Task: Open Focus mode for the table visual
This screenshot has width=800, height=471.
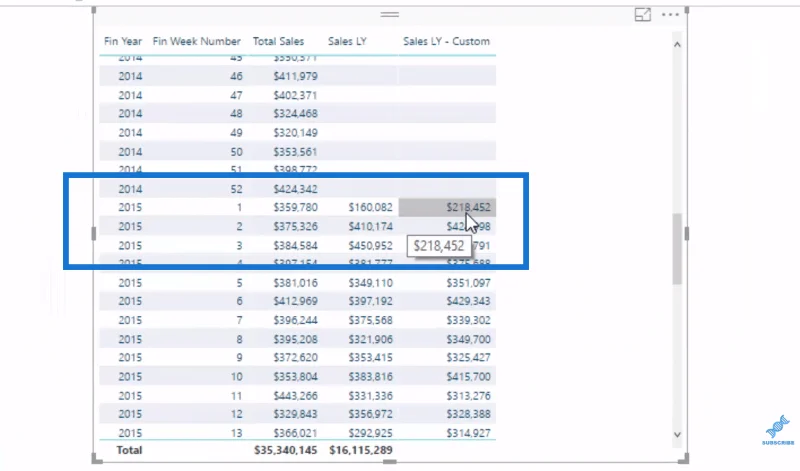Action: (x=642, y=15)
